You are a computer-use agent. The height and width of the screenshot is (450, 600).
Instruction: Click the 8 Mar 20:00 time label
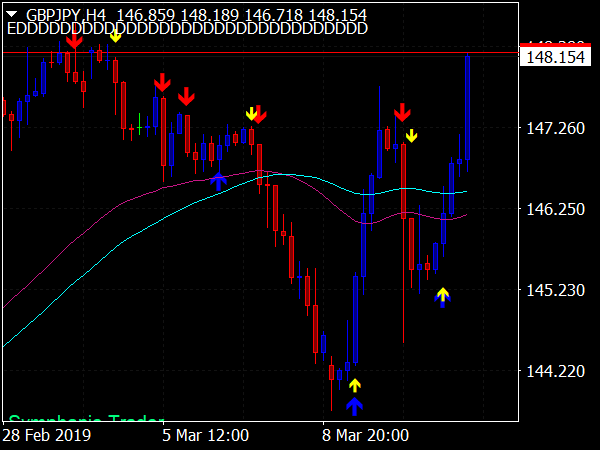pos(365,435)
